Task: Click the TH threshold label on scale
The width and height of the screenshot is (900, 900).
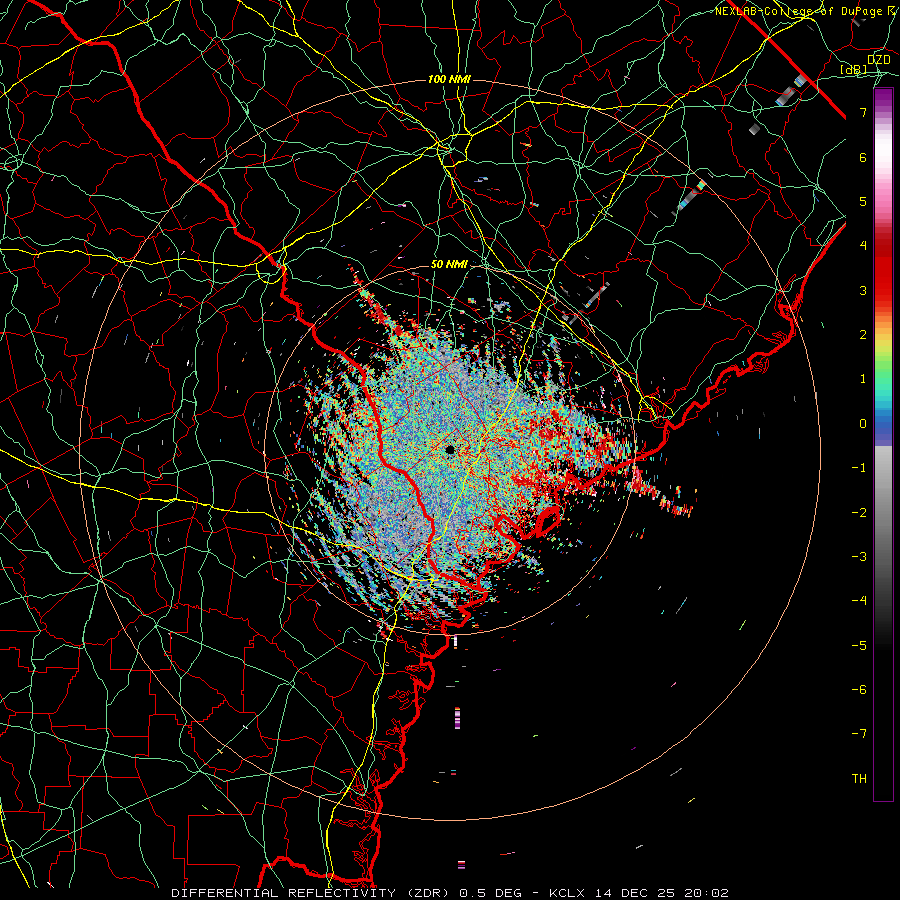Action: (x=859, y=779)
